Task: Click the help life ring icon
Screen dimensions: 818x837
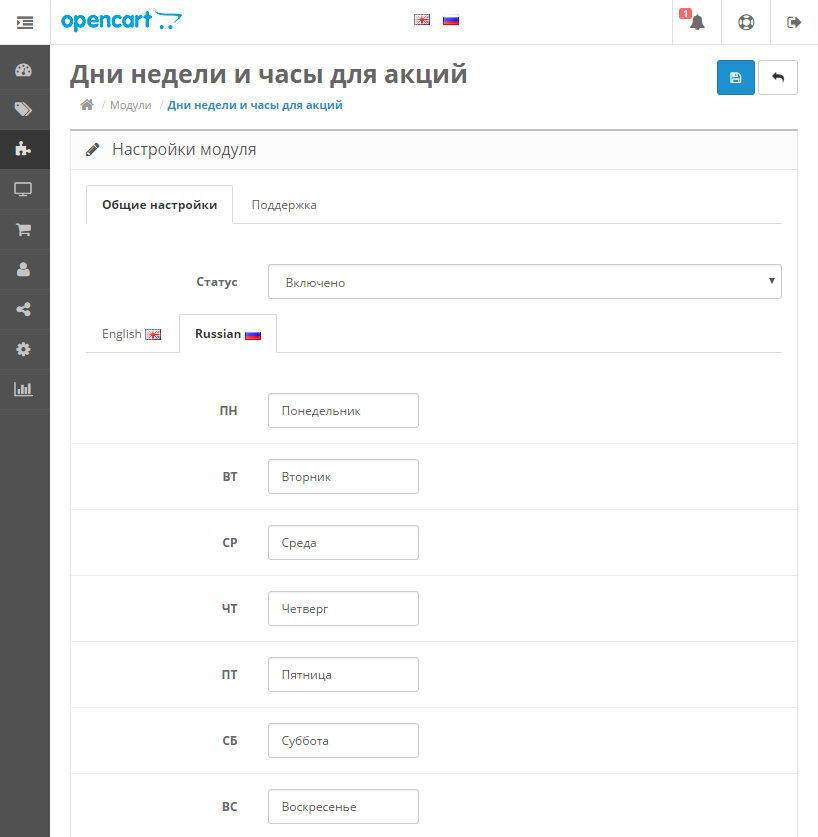Action: 746,22
